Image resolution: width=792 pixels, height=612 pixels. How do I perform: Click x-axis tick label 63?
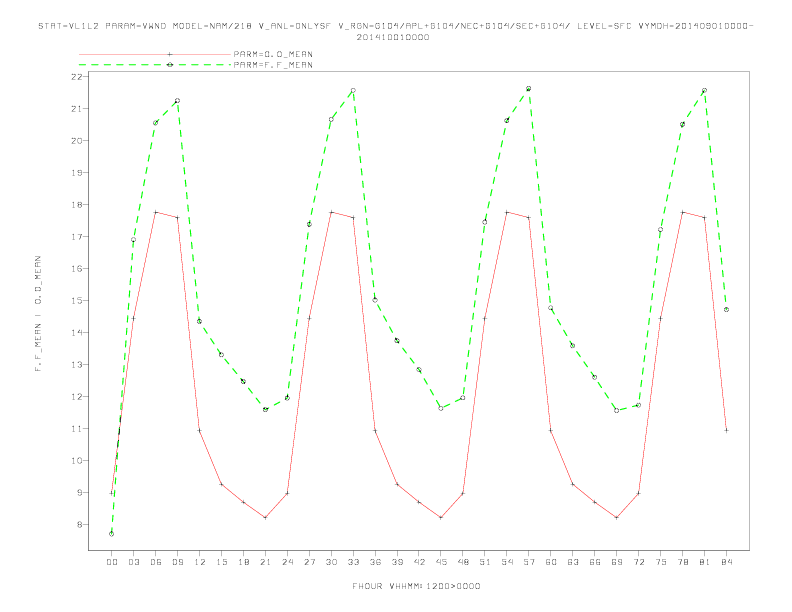click(573, 562)
